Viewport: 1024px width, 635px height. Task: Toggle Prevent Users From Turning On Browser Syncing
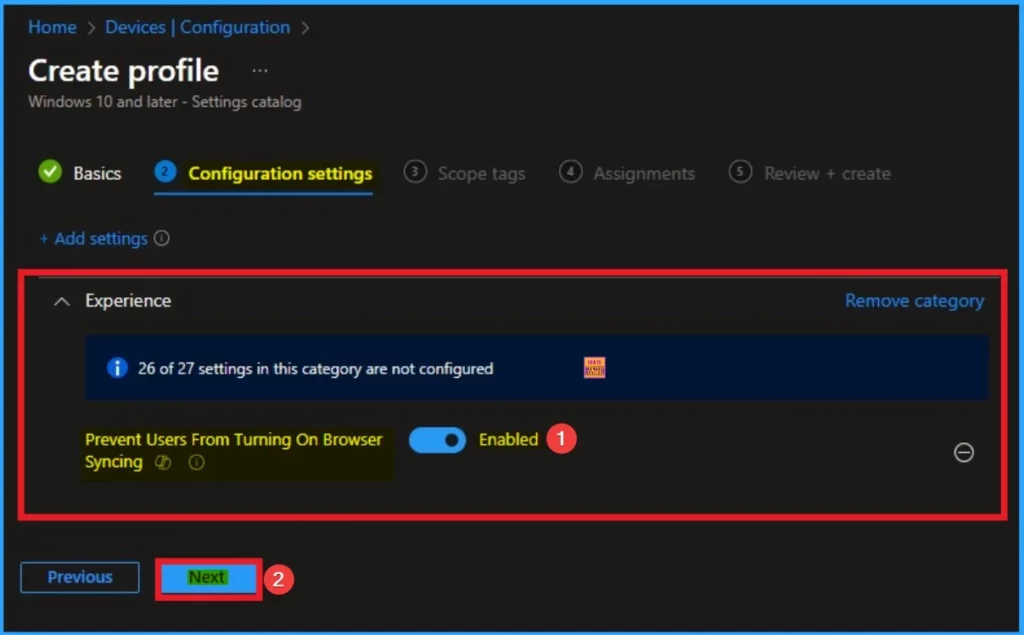tap(437, 440)
